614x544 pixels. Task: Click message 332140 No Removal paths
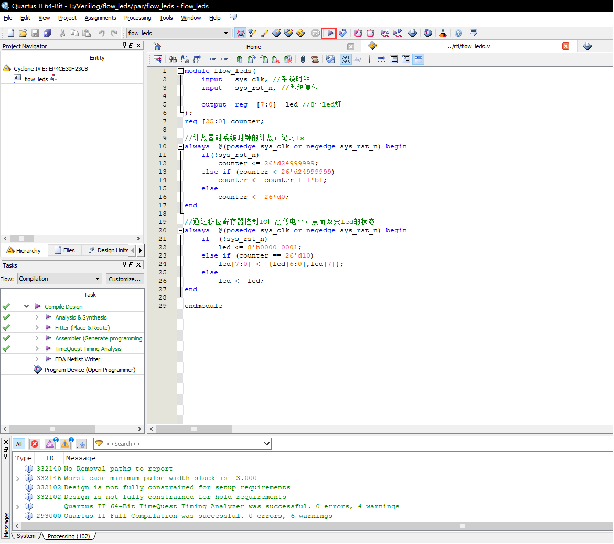click(x=118, y=469)
